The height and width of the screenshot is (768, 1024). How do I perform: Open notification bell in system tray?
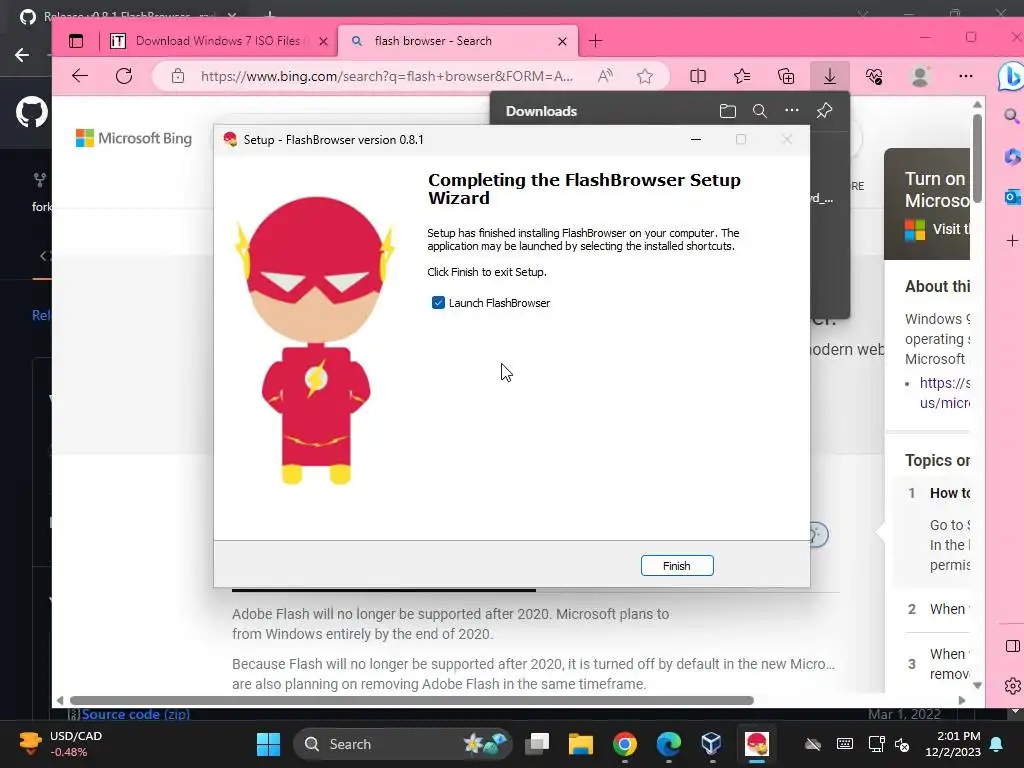[997, 744]
